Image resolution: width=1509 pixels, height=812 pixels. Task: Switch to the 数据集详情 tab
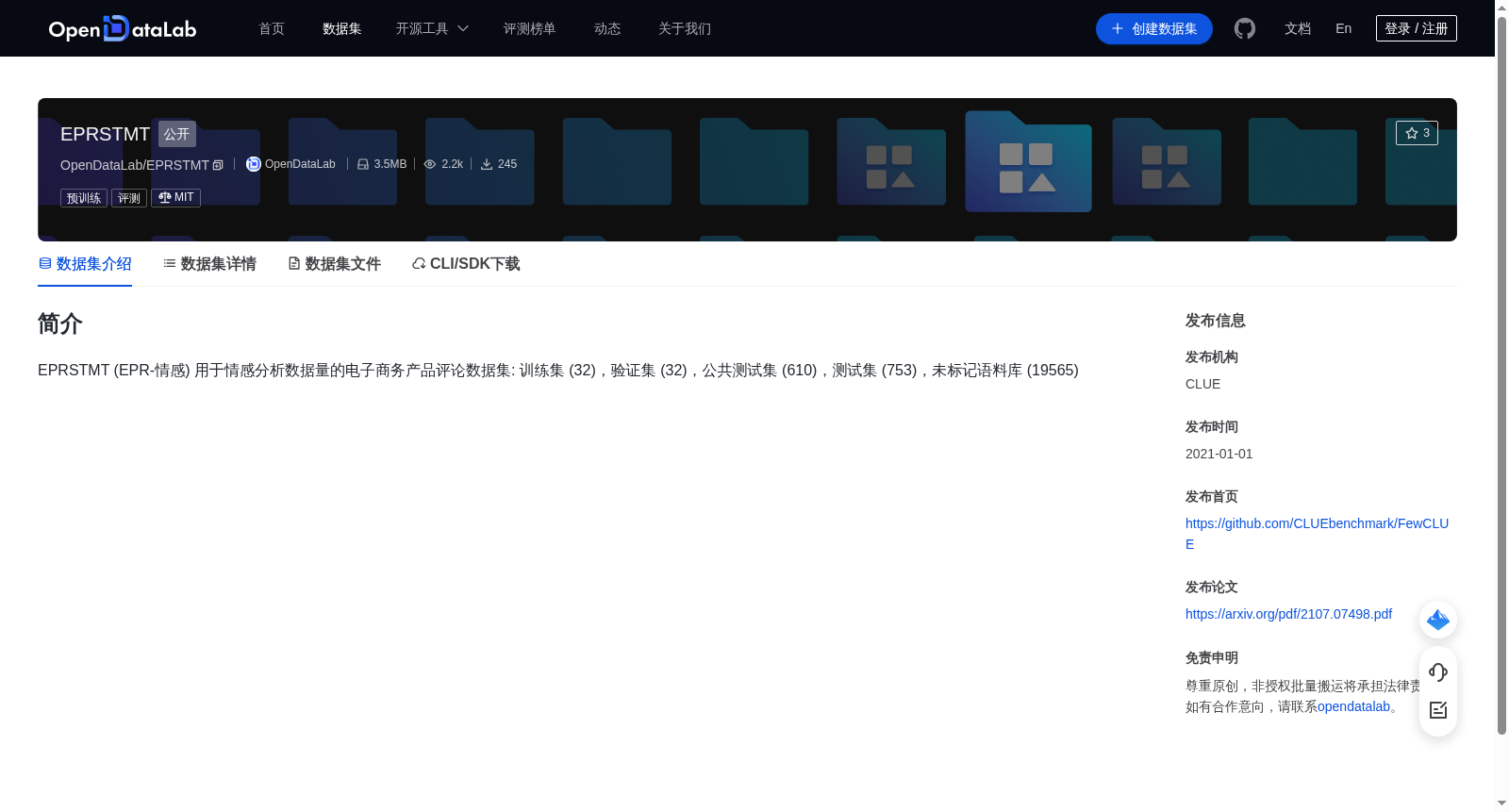tap(209, 264)
